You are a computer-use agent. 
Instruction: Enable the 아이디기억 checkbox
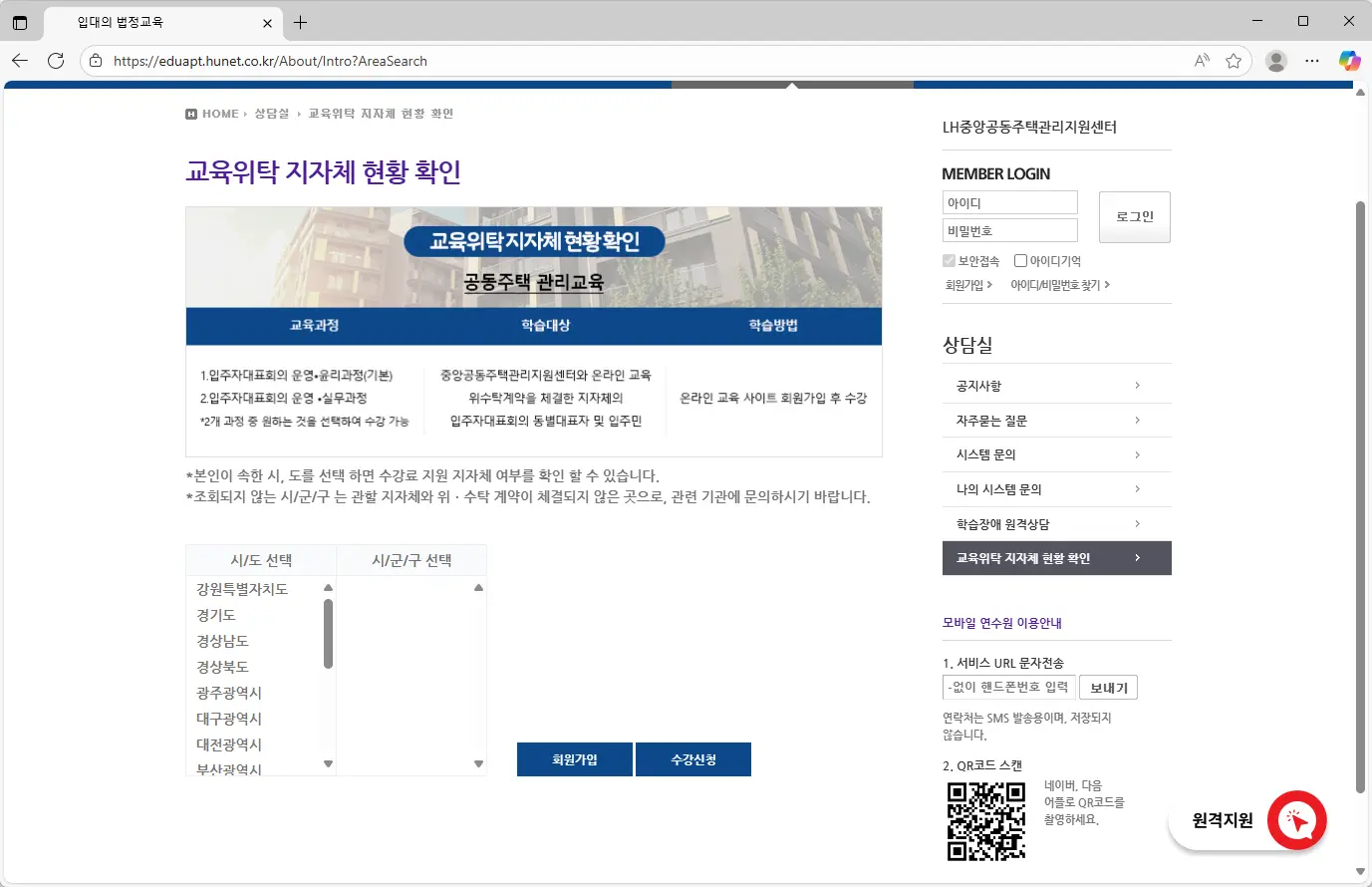pyautogui.click(x=1020, y=260)
